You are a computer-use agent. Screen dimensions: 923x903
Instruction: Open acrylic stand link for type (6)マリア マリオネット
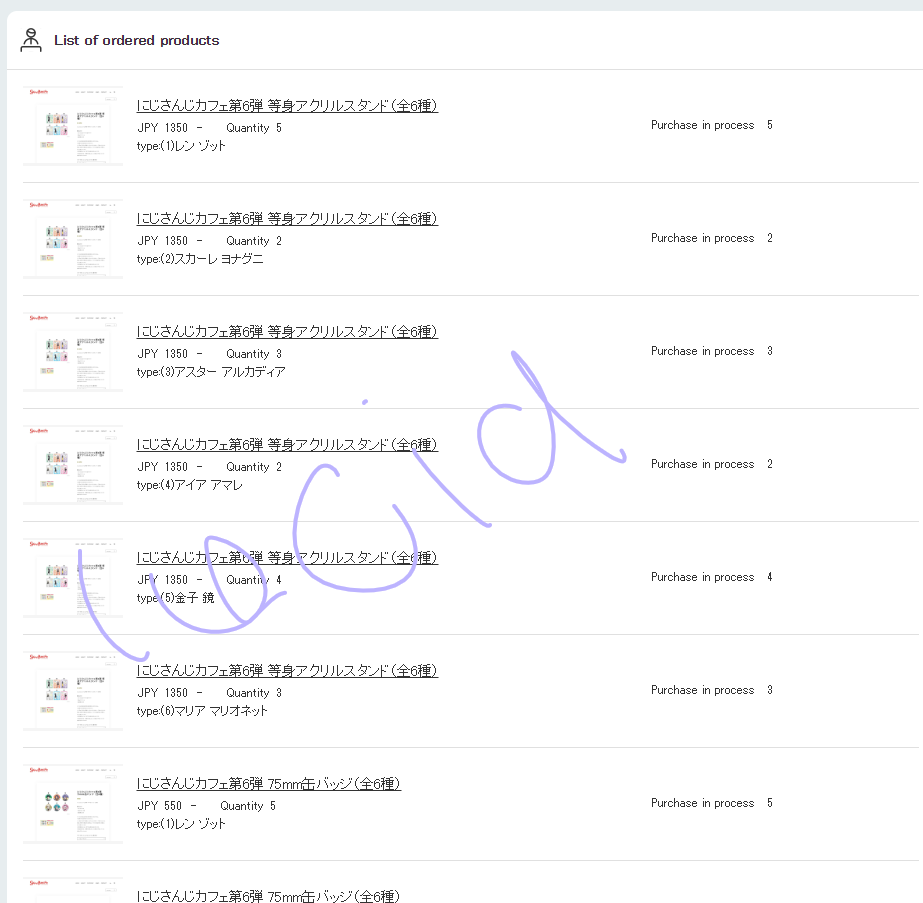coord(287,670)
